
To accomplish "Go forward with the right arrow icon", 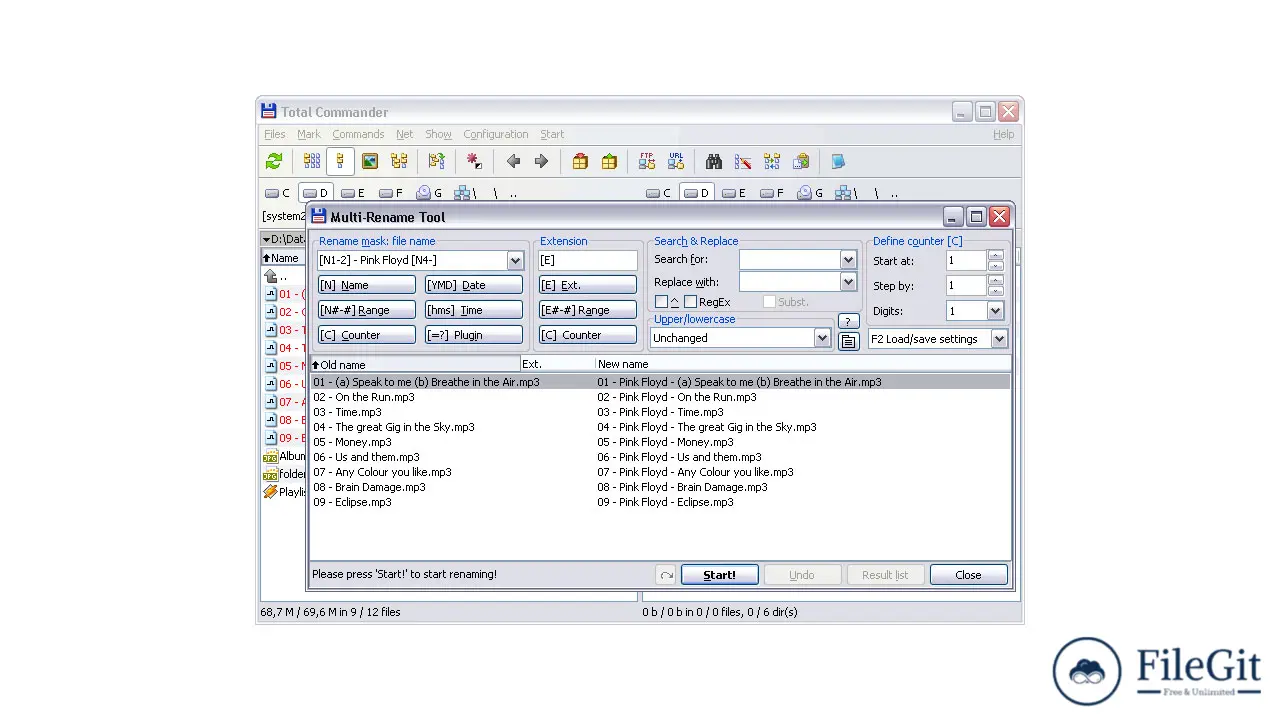I will coord(541,161).
